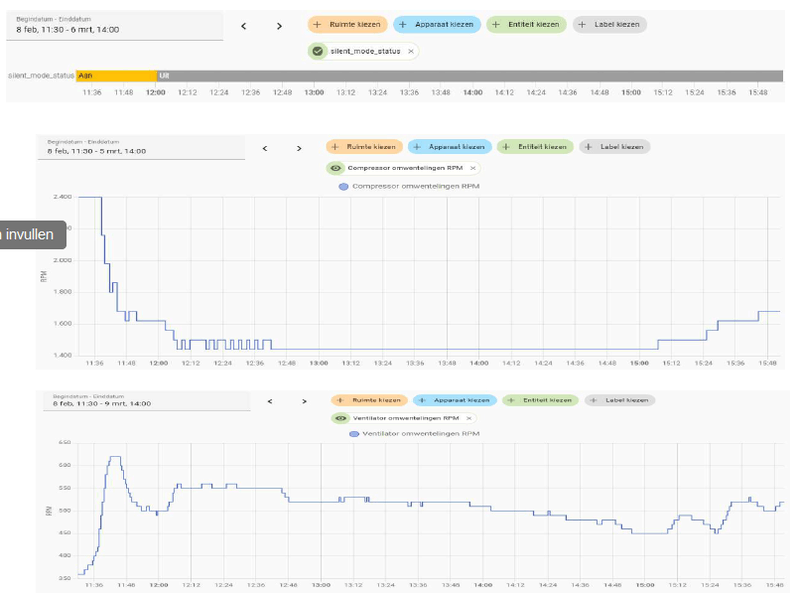Go to previous period in silent_mode_status panel

244,26
